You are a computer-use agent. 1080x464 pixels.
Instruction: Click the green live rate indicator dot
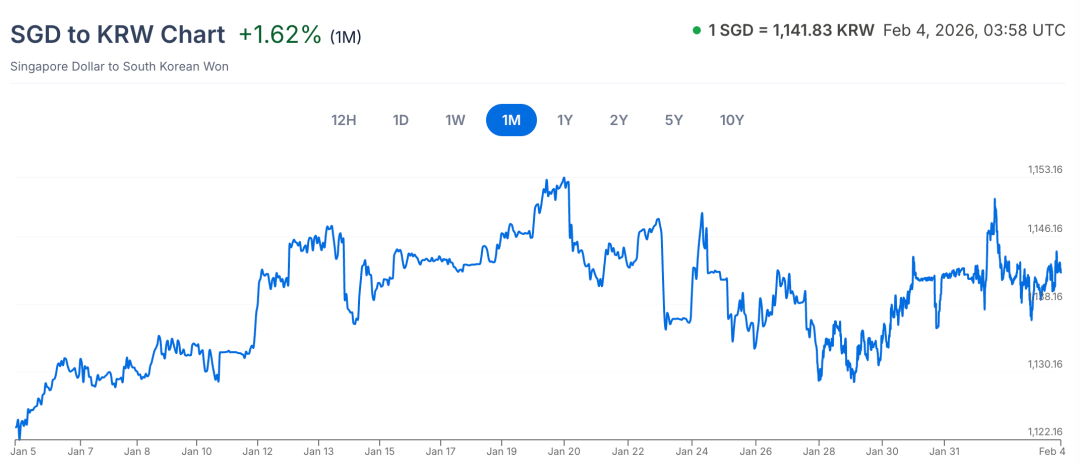coord(696,31)
